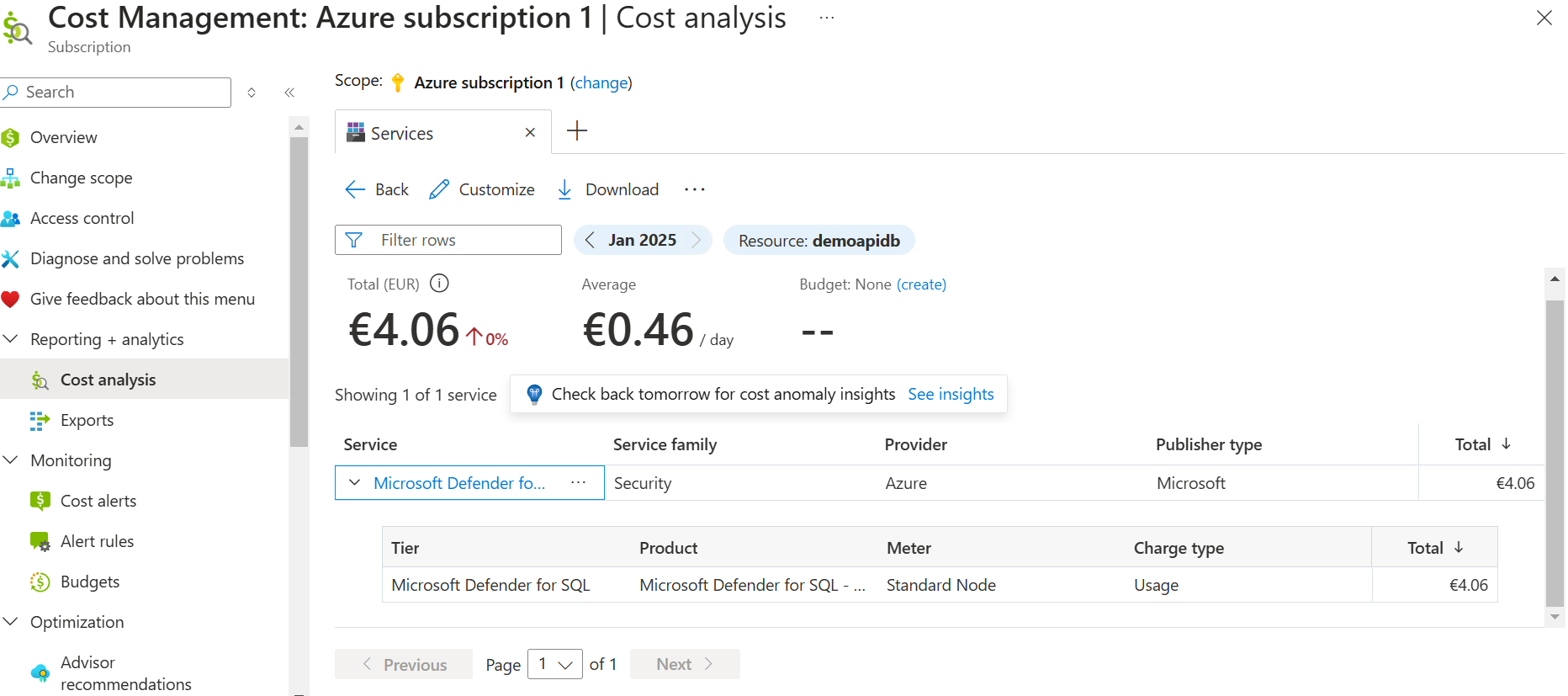Open Access control page
Viewport: 1568px width, 696px height.
pos(82,218)
